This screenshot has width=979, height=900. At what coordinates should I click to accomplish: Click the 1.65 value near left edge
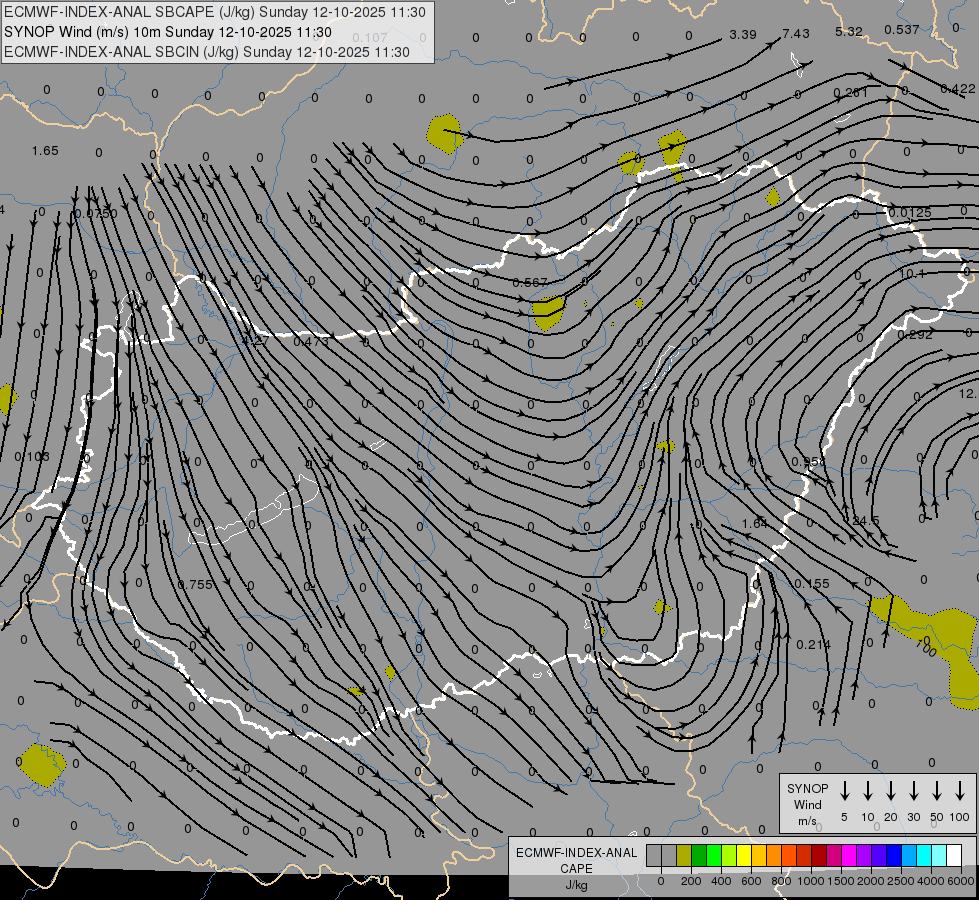[45, 151]
